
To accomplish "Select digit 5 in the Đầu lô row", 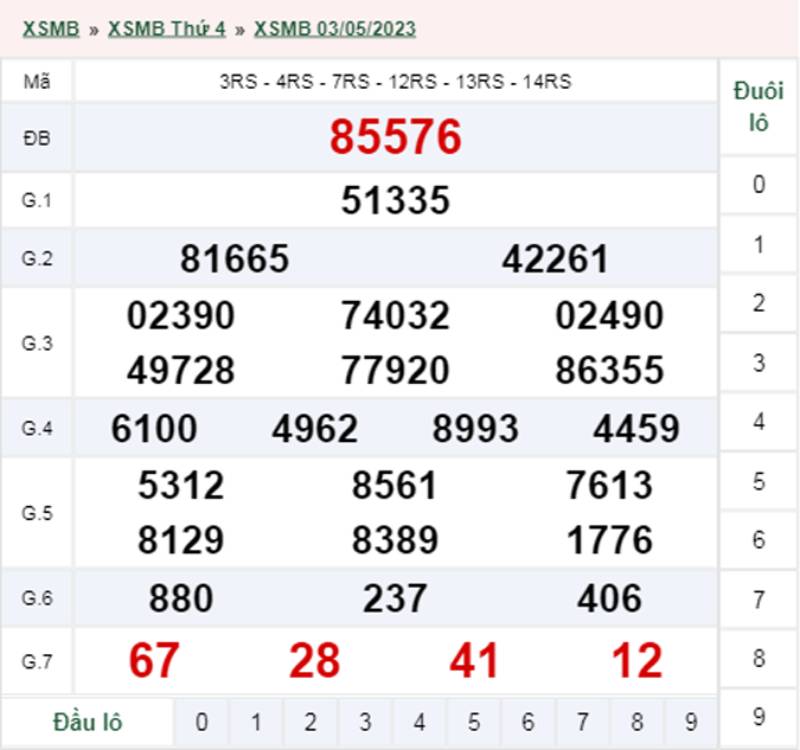I will tap(474, 722).
